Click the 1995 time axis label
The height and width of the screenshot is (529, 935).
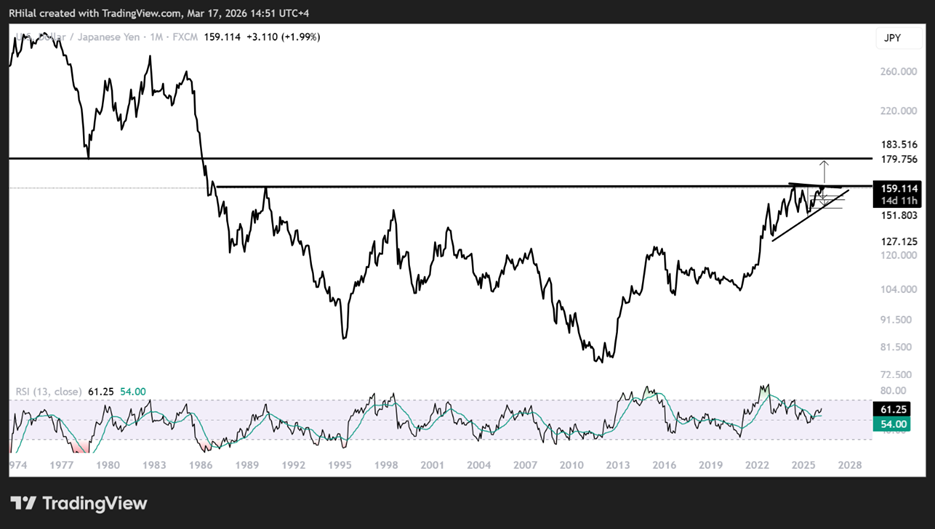point(340,465)
